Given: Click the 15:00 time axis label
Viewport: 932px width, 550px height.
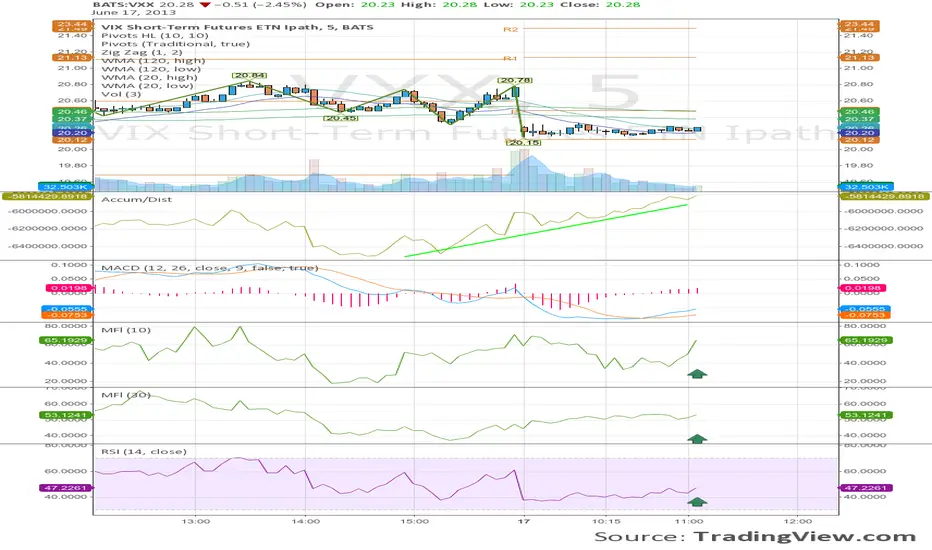Looking at the screenshot, I should click(414, 521).
